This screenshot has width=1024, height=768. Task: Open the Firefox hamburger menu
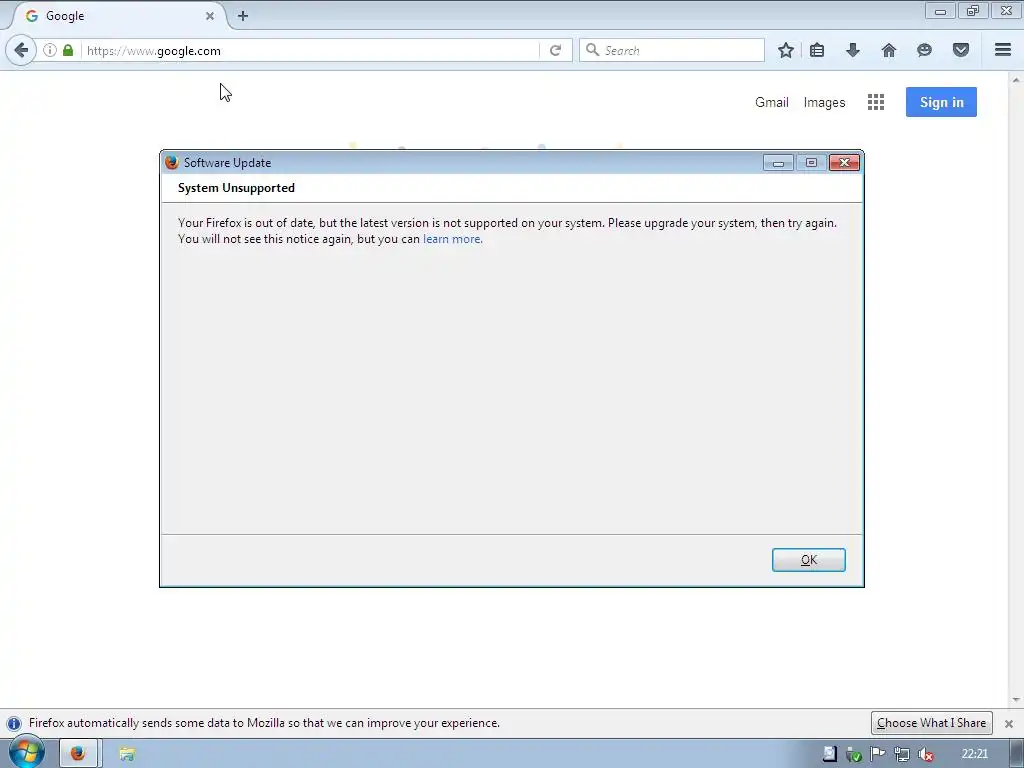(x=1002, y=50)
